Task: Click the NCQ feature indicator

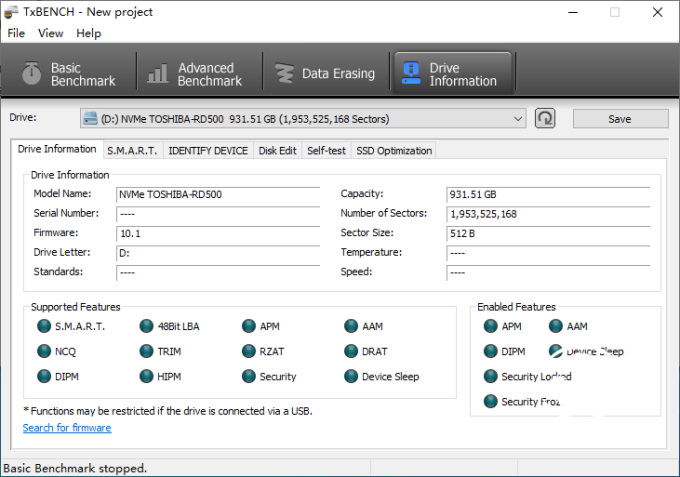Action: [x=44, y=351]
